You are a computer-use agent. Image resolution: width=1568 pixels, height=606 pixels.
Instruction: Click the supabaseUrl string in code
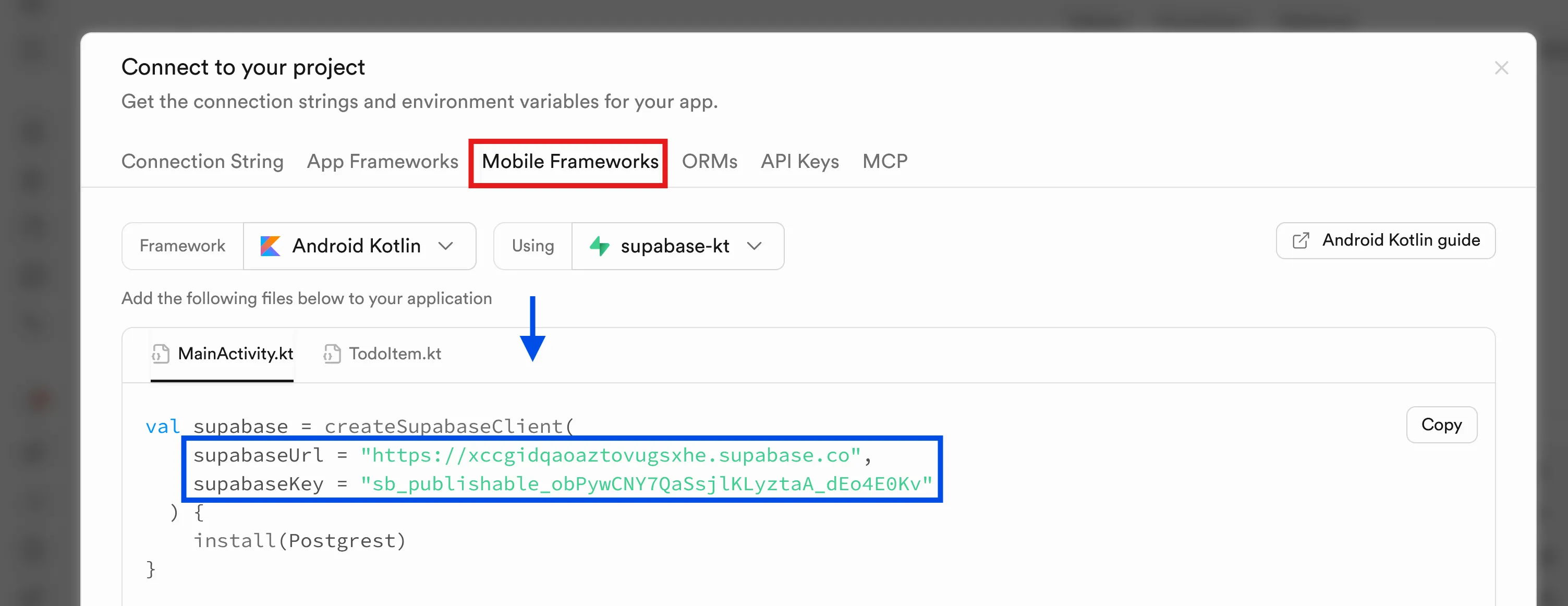click(x=610, y=456)
